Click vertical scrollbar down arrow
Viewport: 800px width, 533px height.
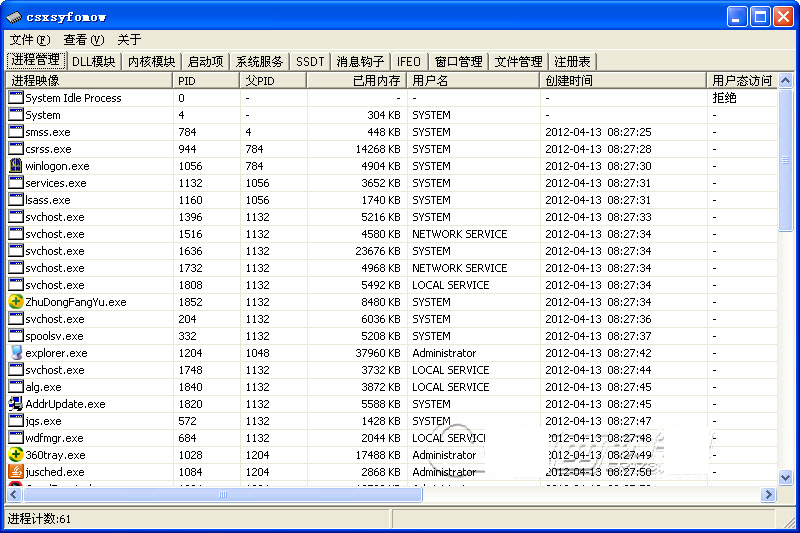tap(786, 478)
